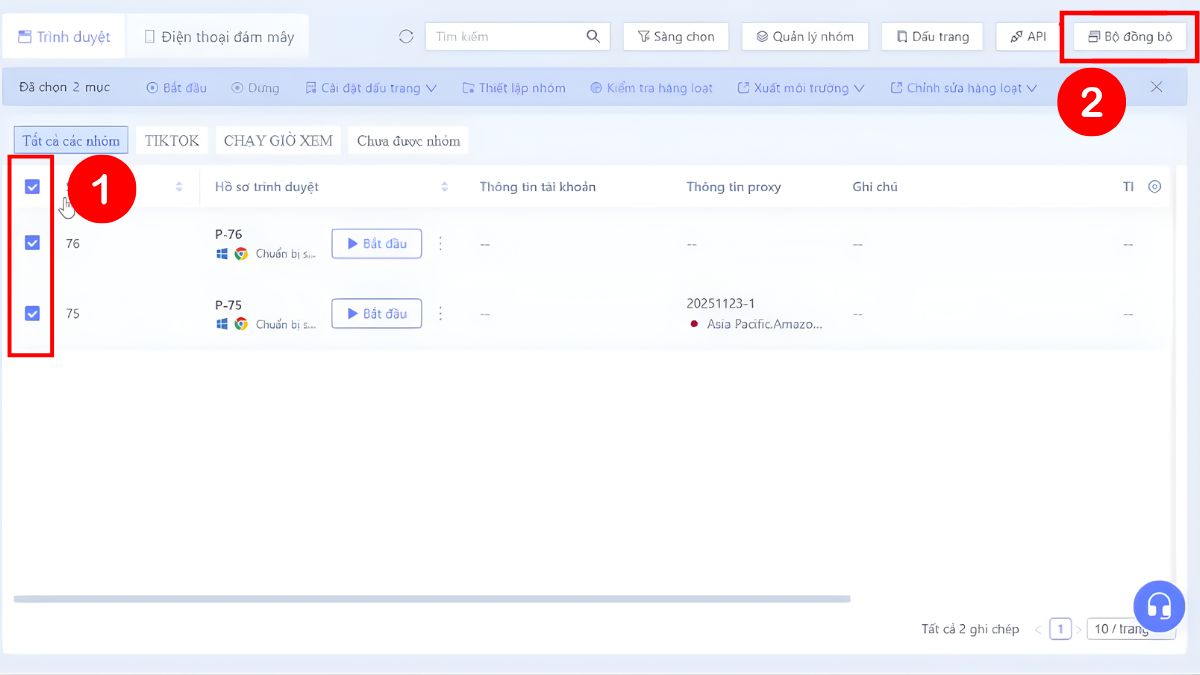Click the magnifier search icon
Screen dimensions: 1200x675
[x=593, y=37]
